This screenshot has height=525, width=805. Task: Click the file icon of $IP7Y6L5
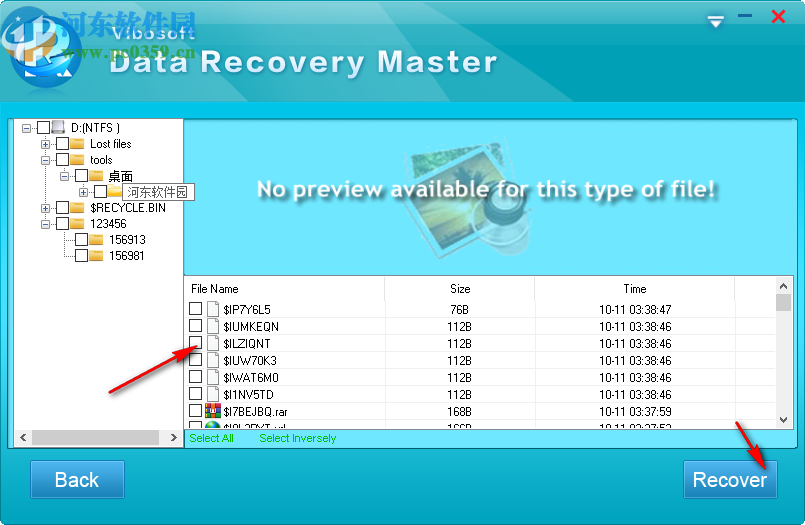(x=213, y=309)
